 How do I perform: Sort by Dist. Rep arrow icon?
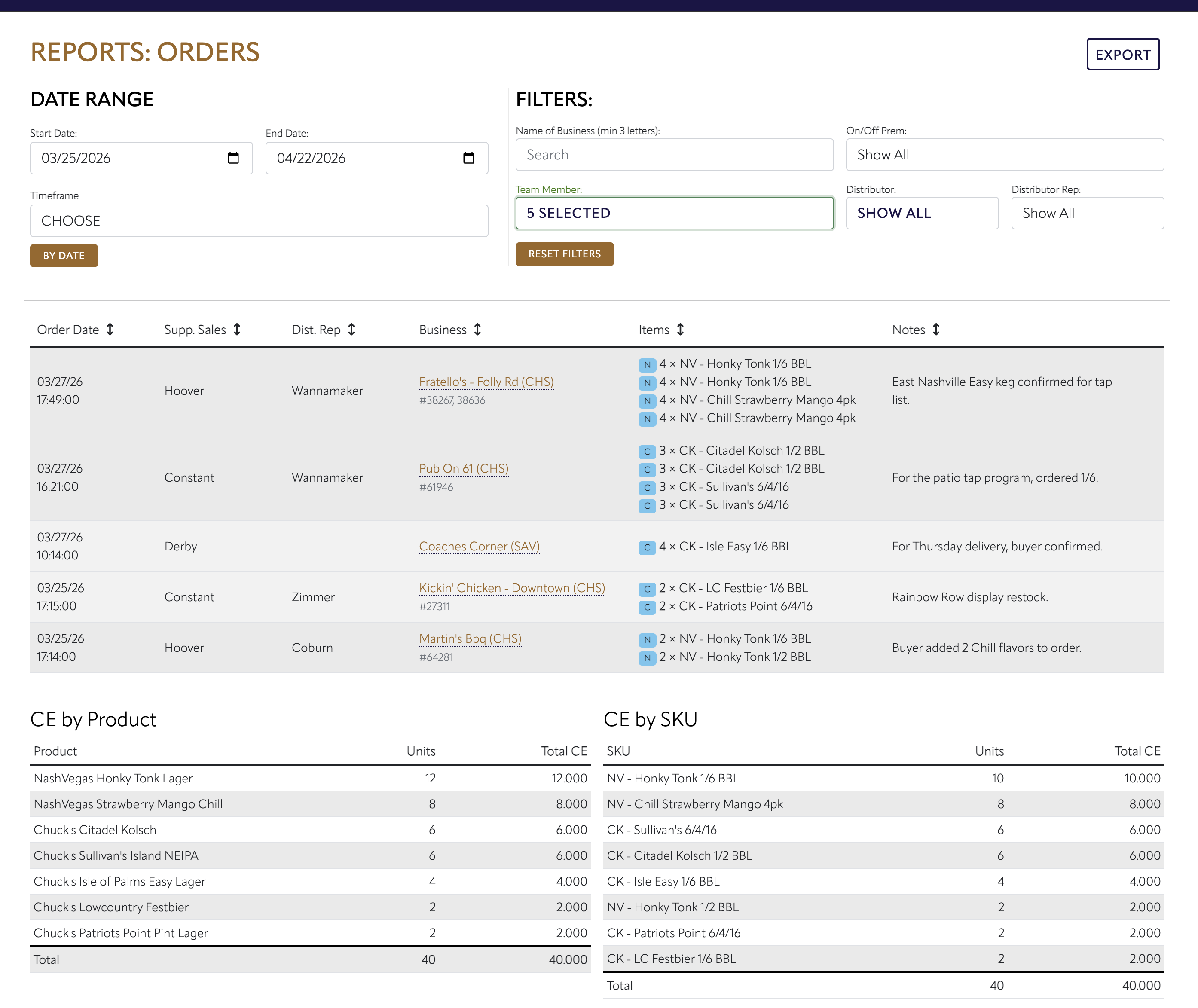(351, 330)
